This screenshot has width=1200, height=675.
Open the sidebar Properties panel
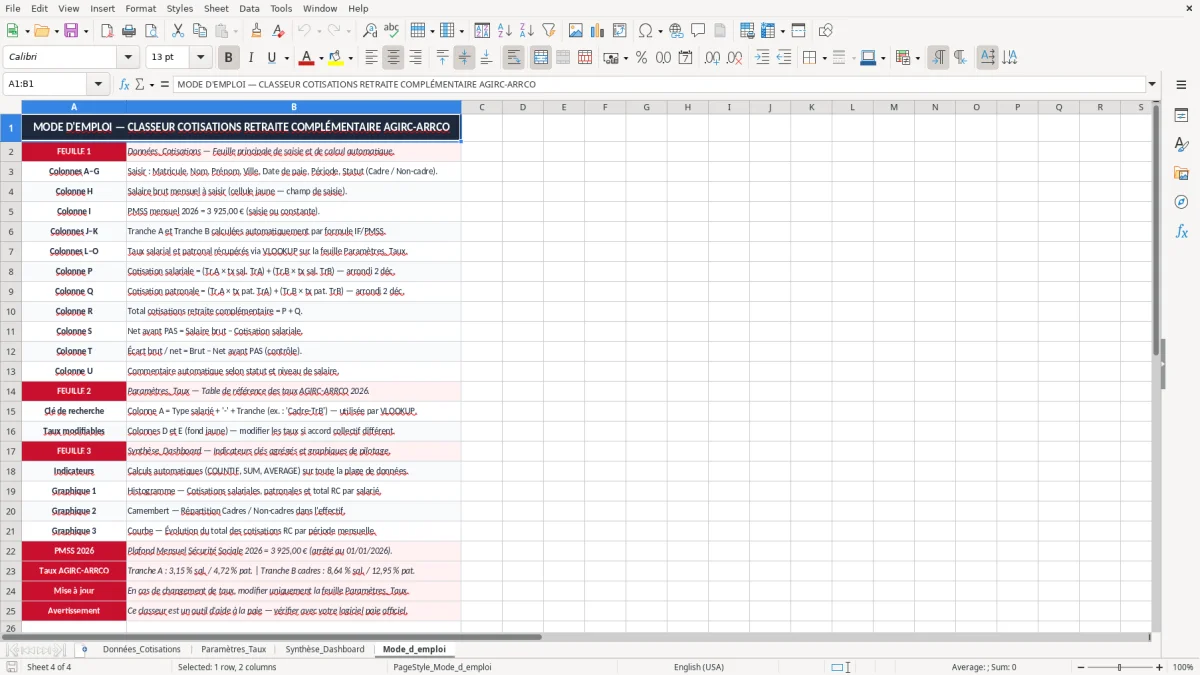pyautogui.click(x=1181, y=116)
